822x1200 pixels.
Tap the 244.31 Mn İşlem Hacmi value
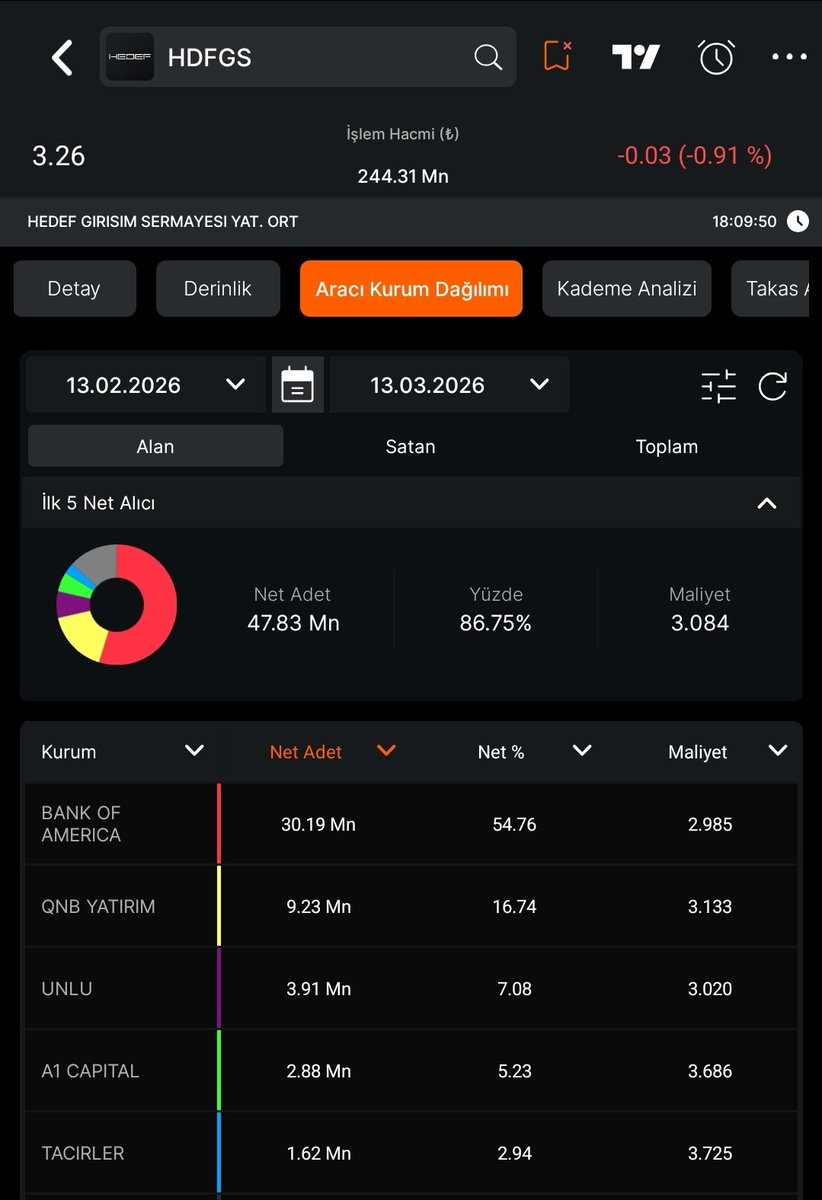[403, 177]
